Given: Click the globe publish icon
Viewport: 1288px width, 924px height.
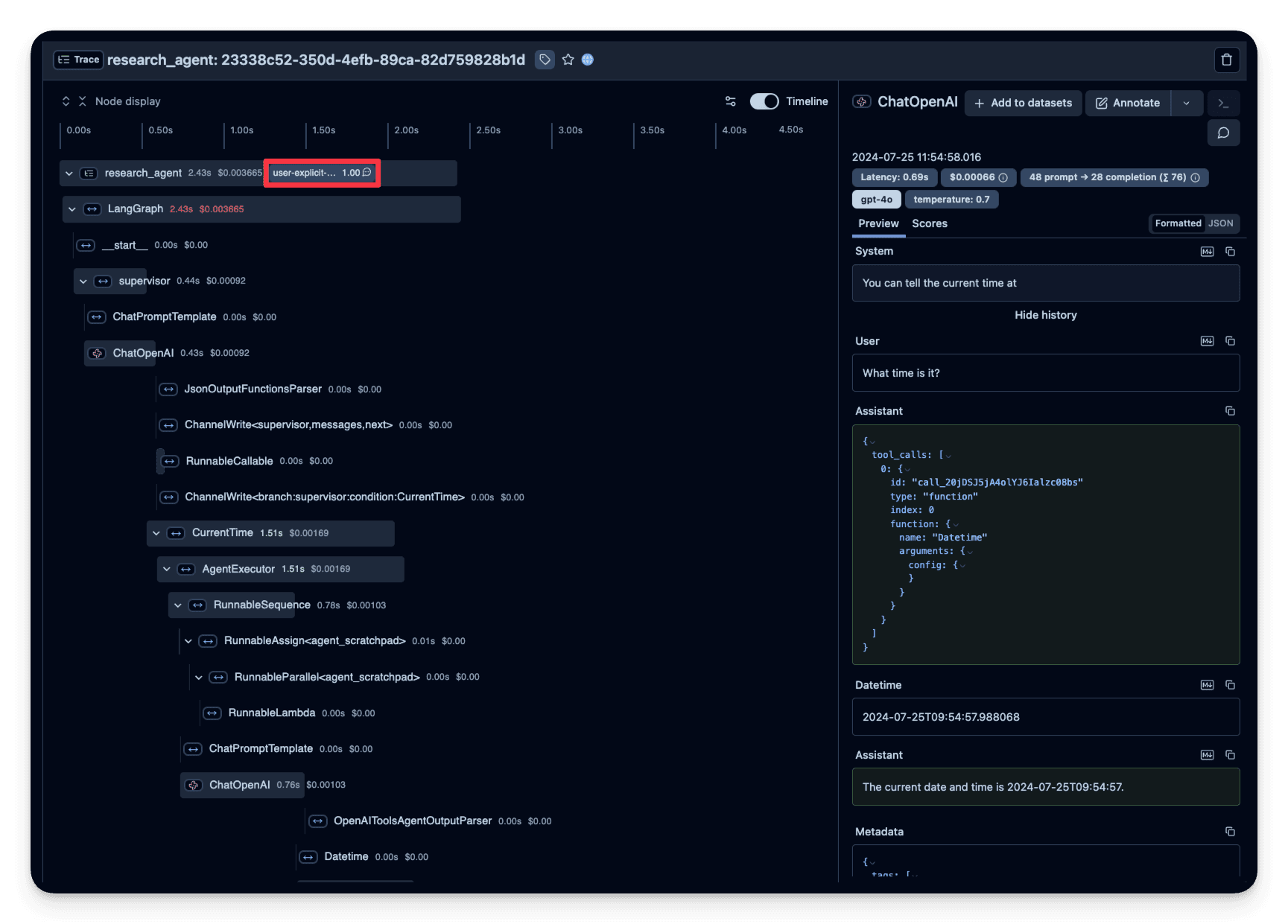Looking at the screenshot, I should [x=588, y=60].
